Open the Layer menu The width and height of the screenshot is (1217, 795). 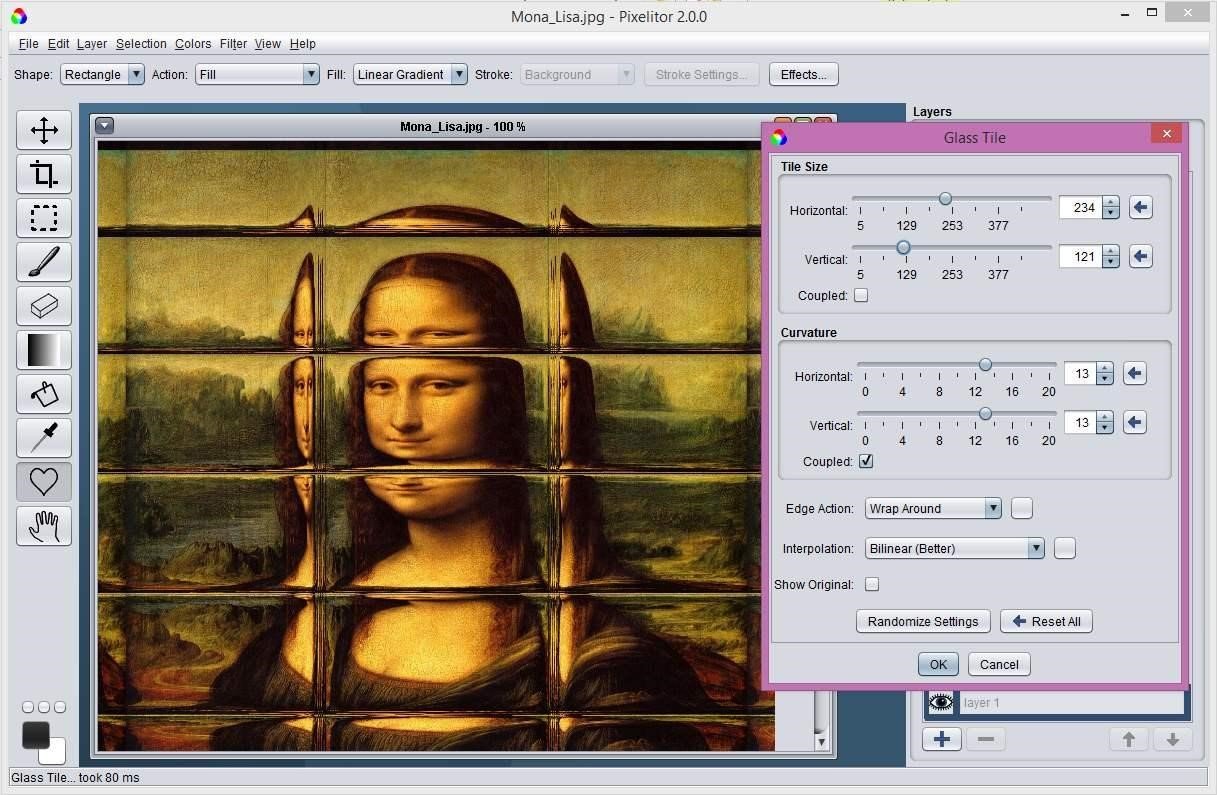pos(91,43)
